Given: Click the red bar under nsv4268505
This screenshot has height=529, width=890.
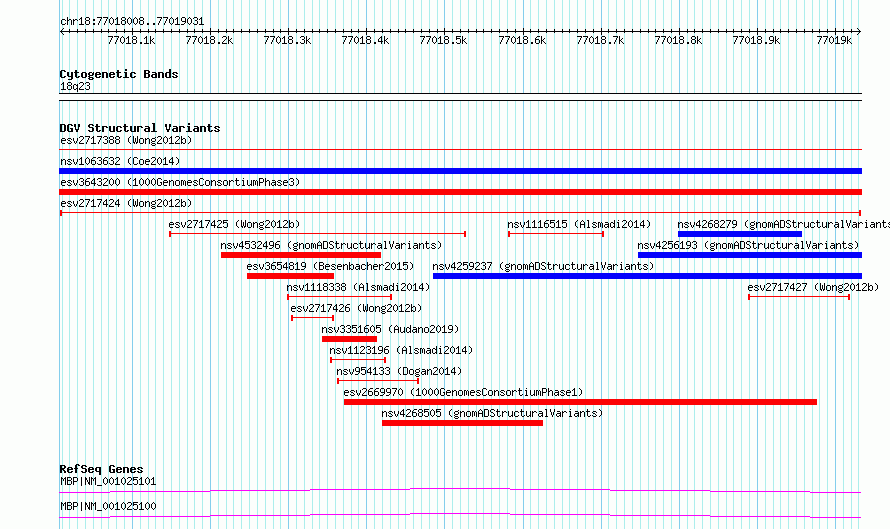Looking at the screenshot, I should coord(462,423).
